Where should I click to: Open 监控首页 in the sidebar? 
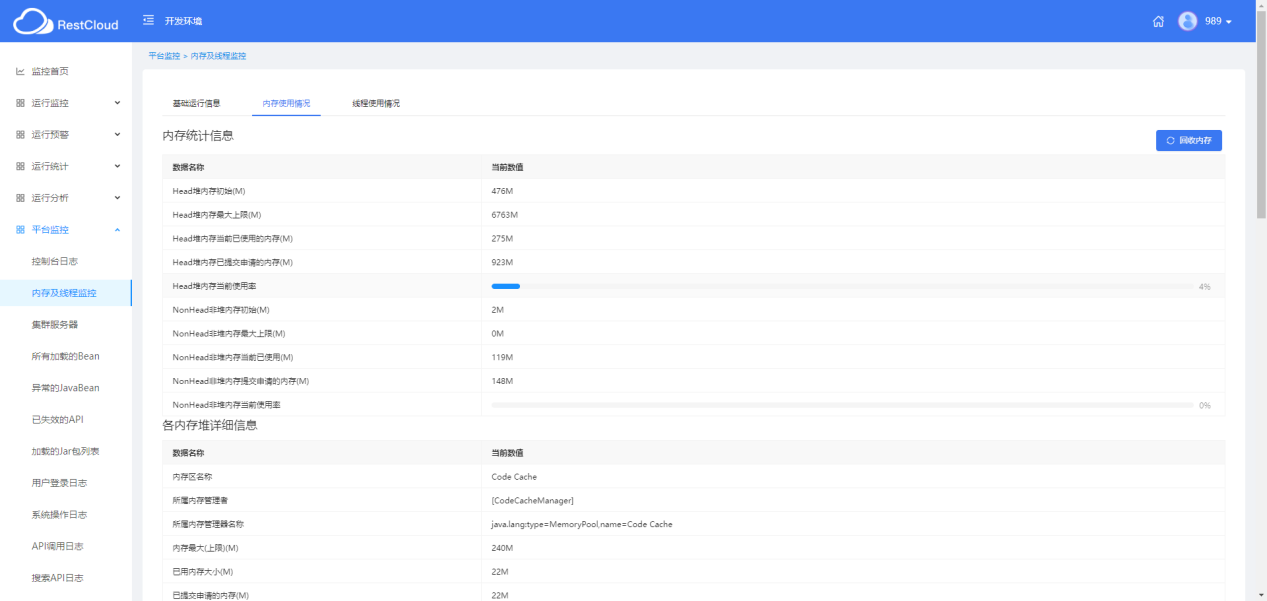pos(50,72)
